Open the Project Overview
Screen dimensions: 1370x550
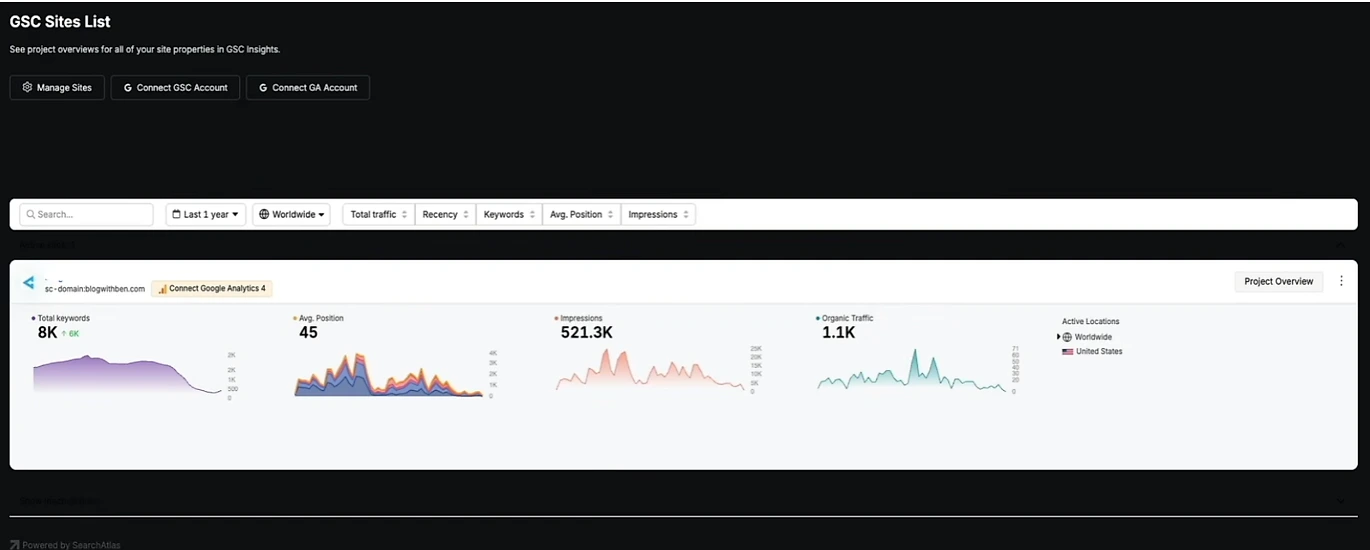tap(1279, 282)
